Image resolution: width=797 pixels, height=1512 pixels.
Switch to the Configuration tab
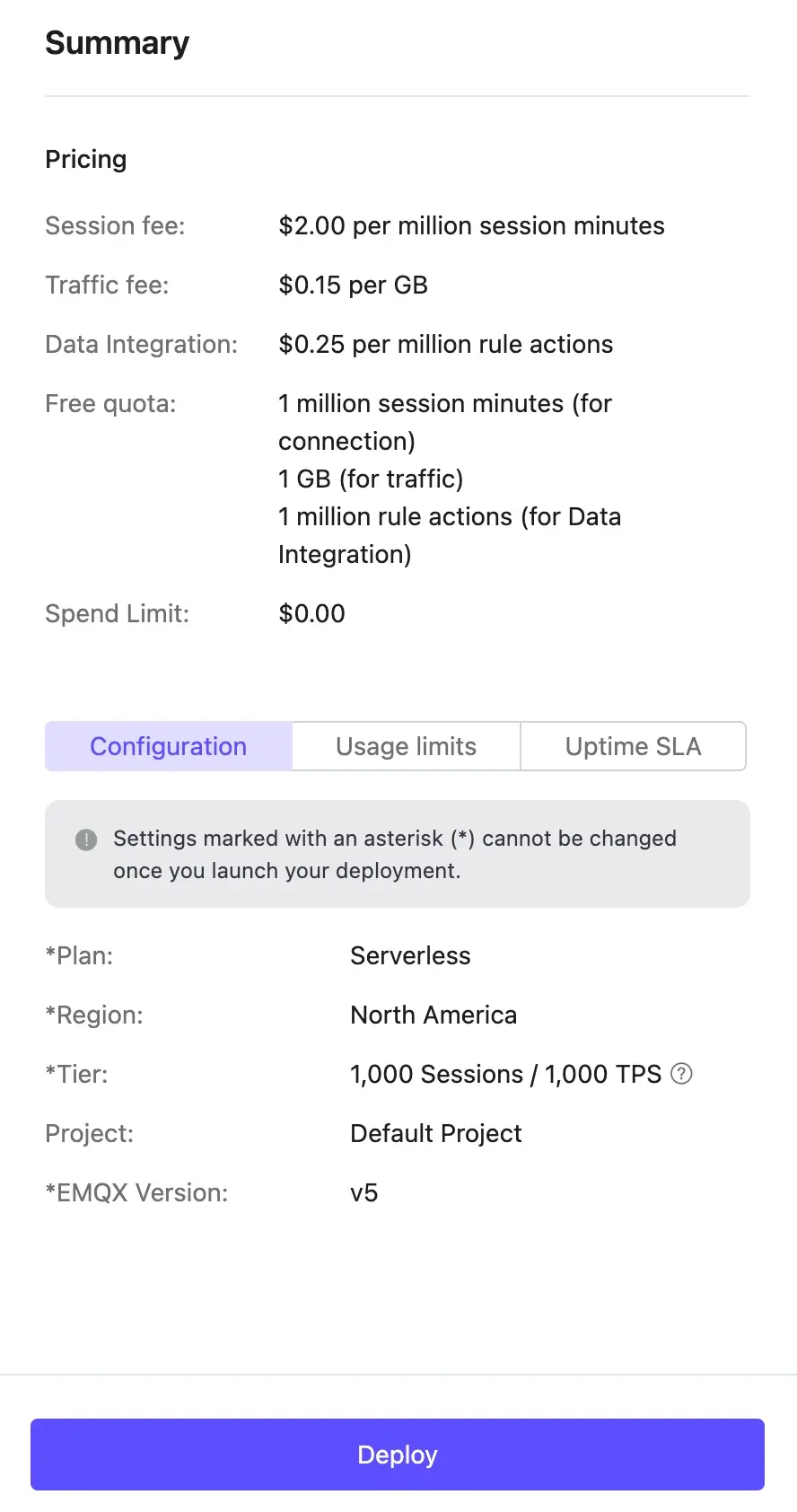(169, 746)
